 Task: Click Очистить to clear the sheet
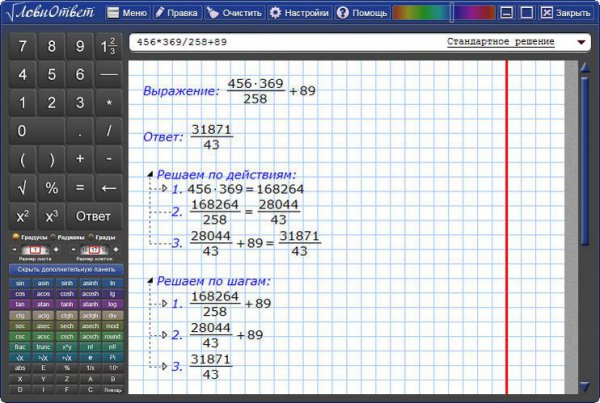tap(234, 13)
